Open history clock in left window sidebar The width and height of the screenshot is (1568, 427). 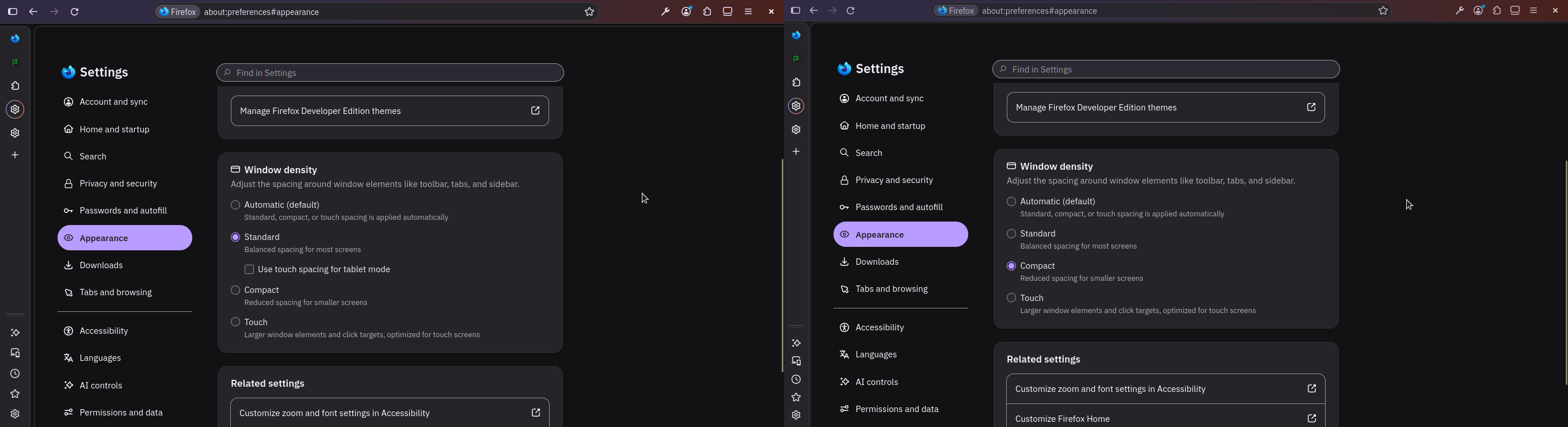(15, 374)
